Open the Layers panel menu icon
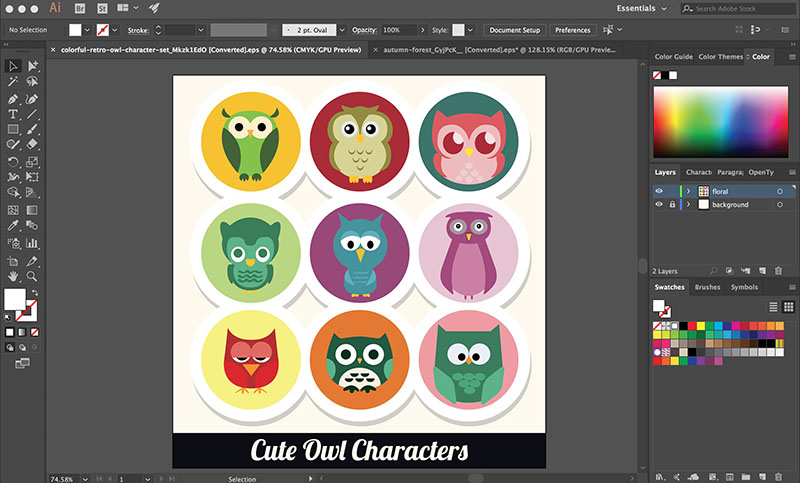 coord(792,172)
